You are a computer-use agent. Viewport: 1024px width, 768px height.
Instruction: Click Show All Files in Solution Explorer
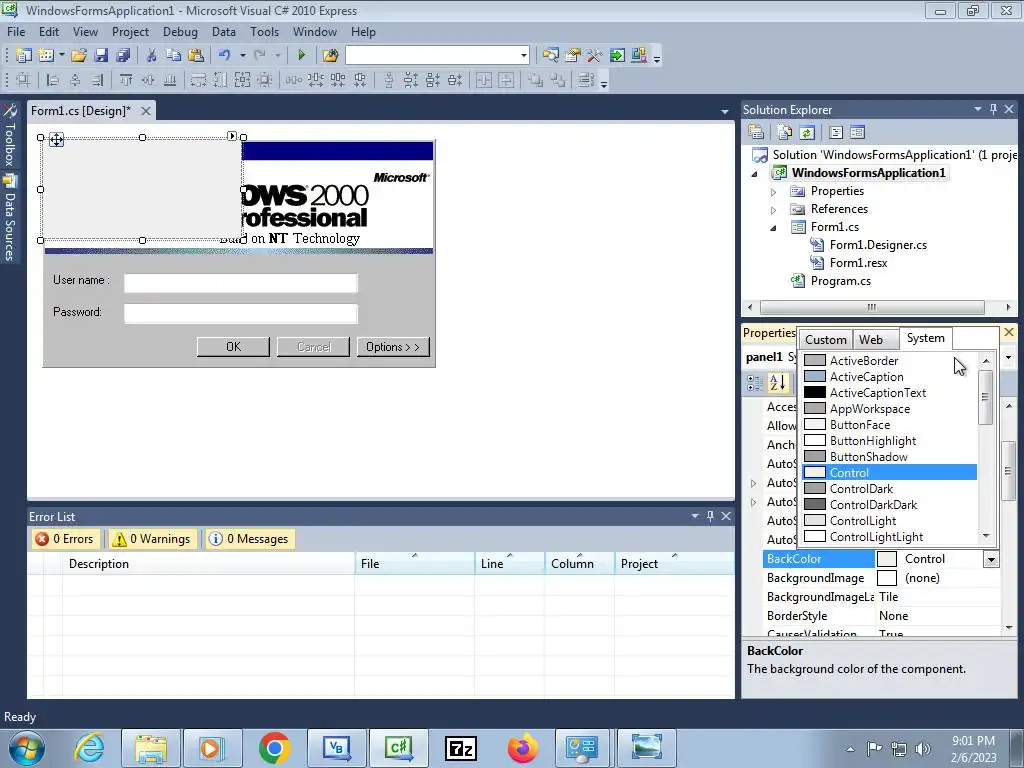(x=785, y=133)
